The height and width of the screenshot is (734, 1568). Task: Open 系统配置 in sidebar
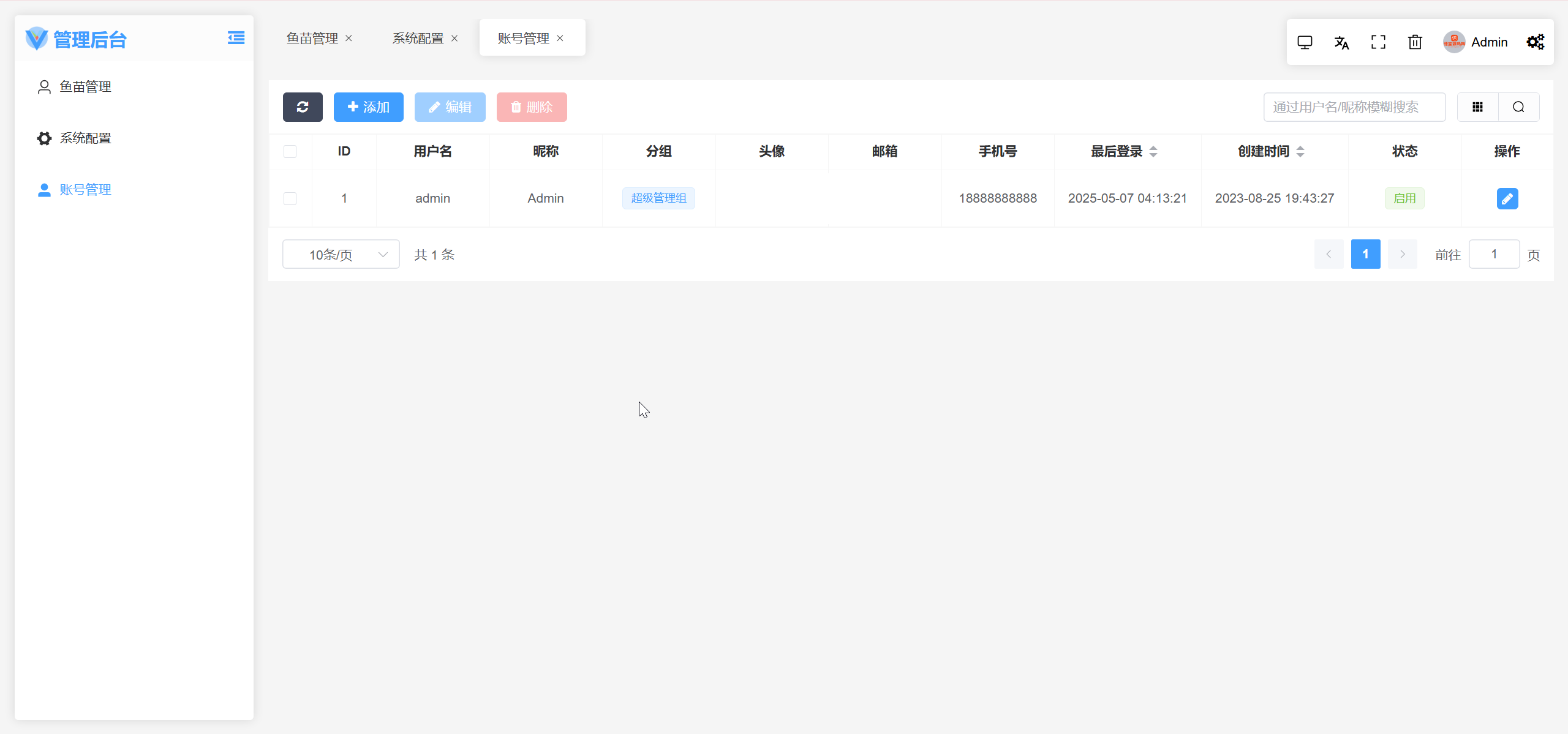point(134,138)
